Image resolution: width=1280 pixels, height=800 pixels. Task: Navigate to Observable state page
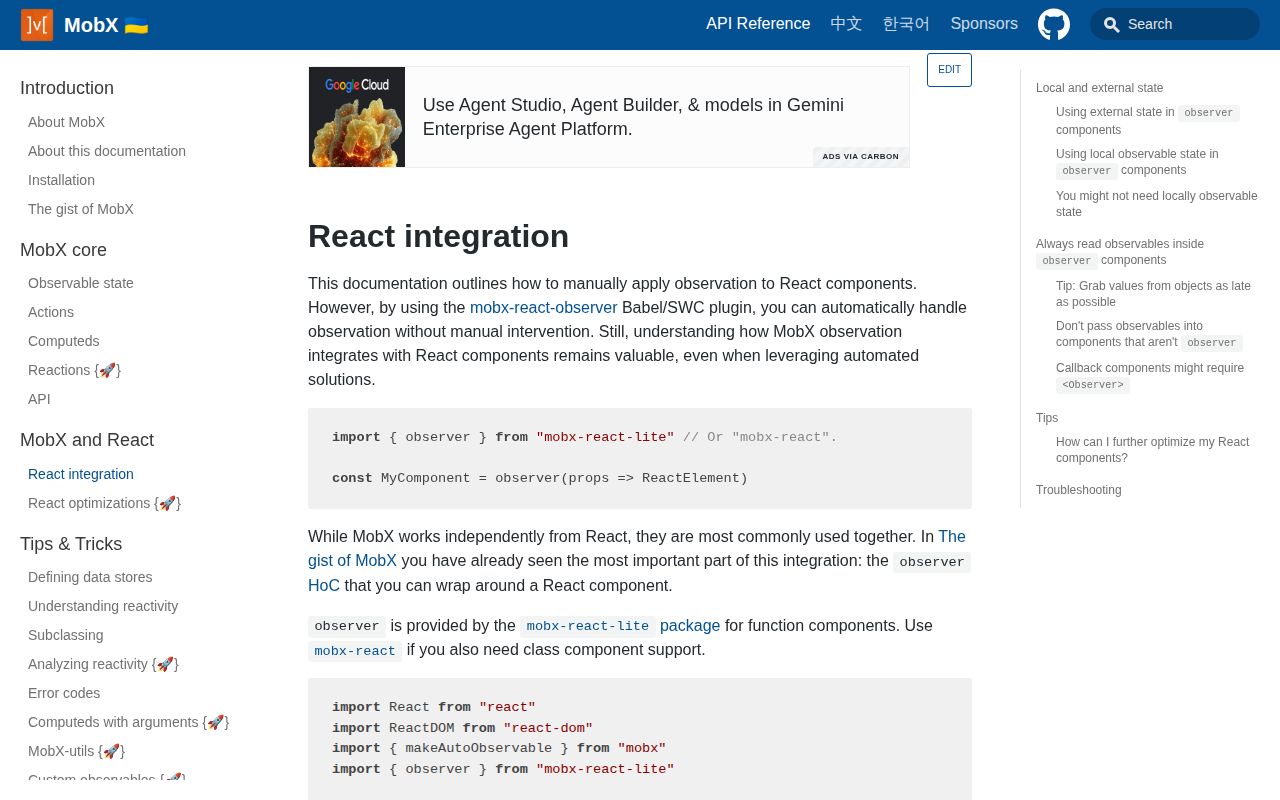click(81, 283)
